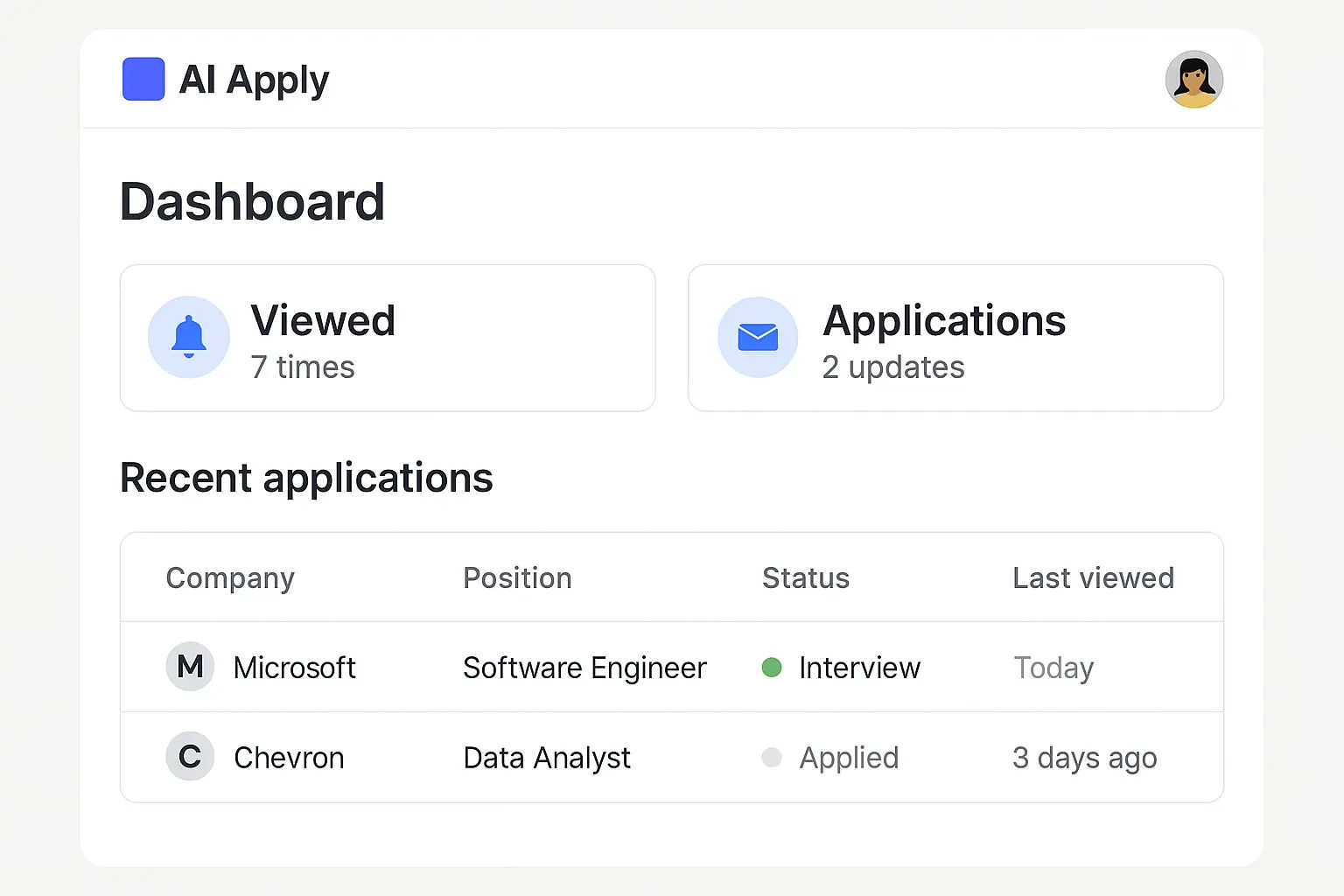
Task: Select the Data Analyst row for Chevron
Action: pyautogui.click(x=547, y=758)
